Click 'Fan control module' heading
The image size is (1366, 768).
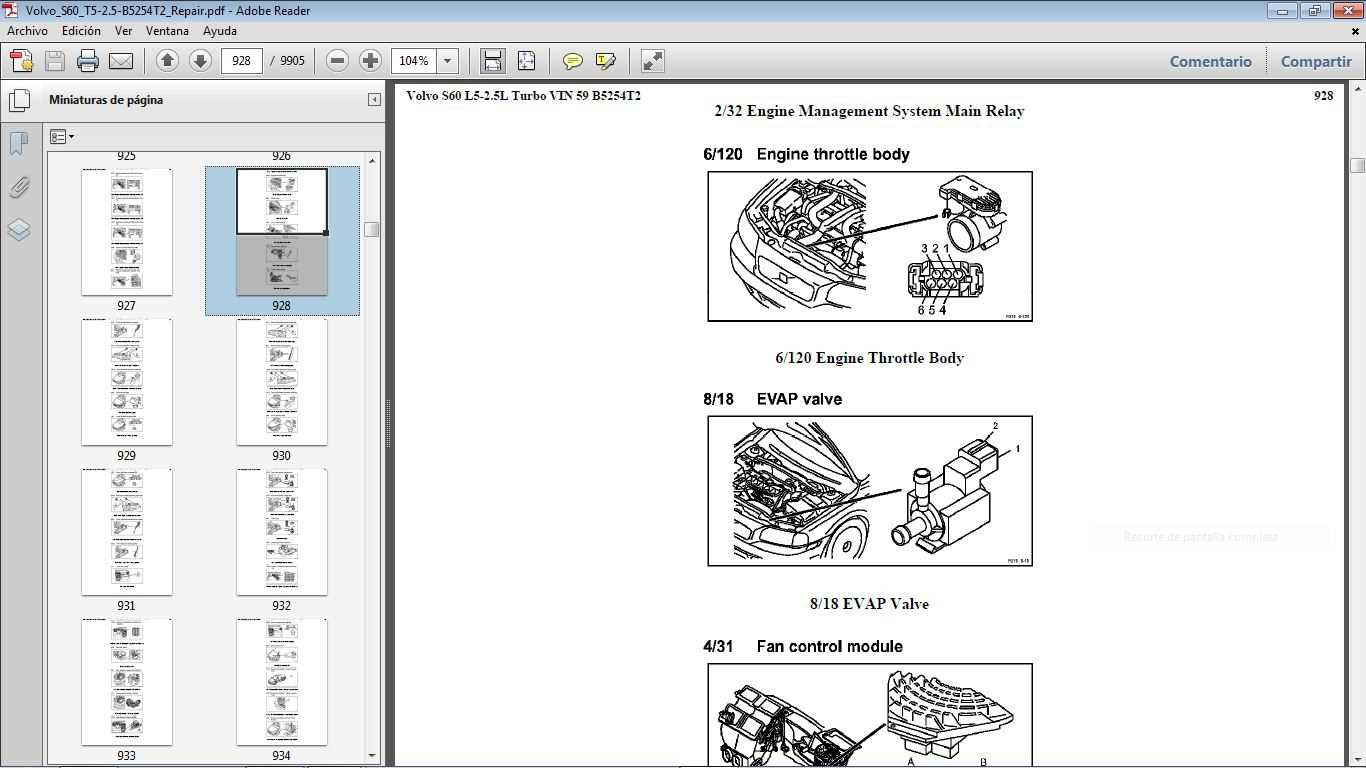pos(830,647)
